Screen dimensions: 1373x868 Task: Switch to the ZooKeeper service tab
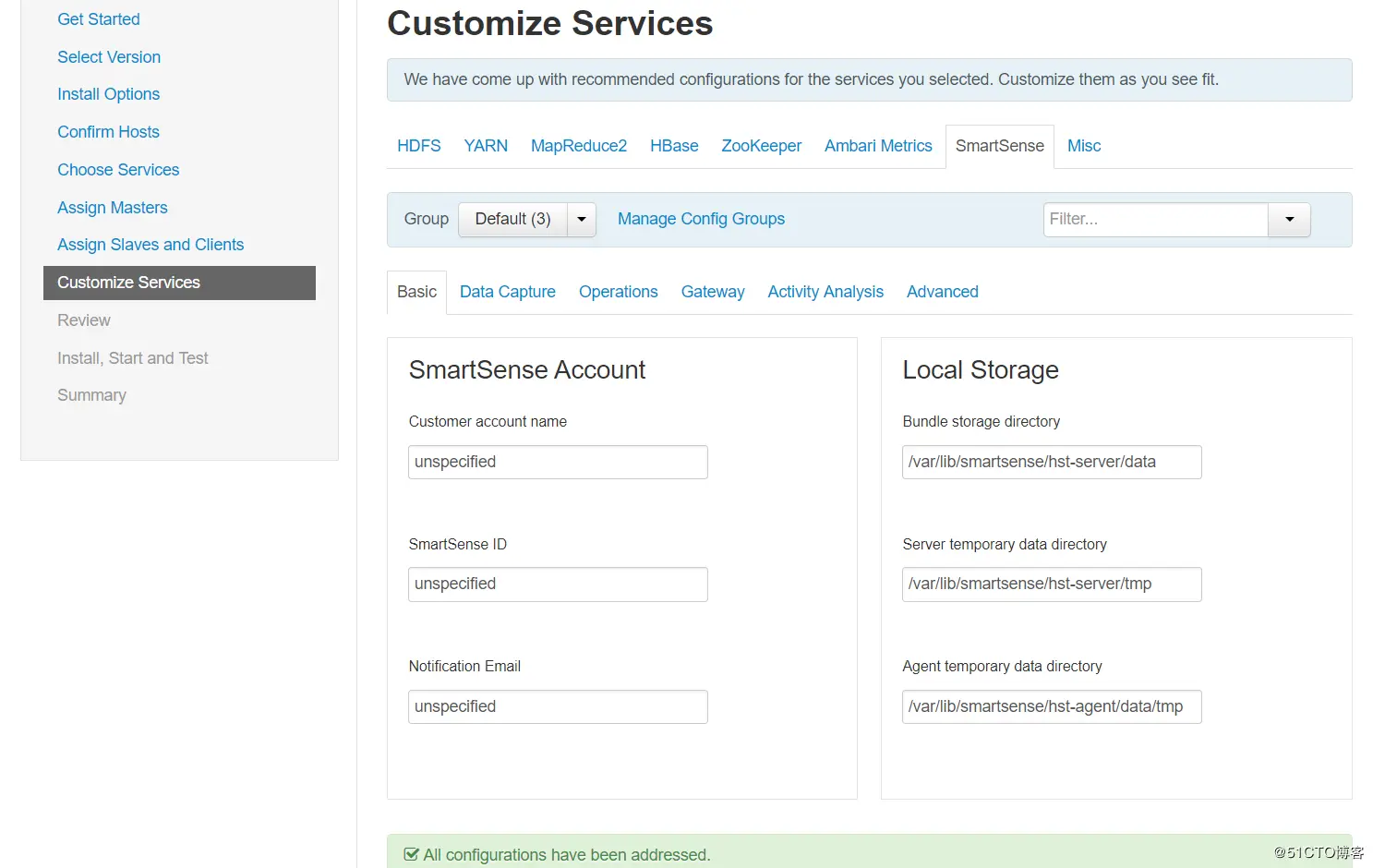click(762, 146)
